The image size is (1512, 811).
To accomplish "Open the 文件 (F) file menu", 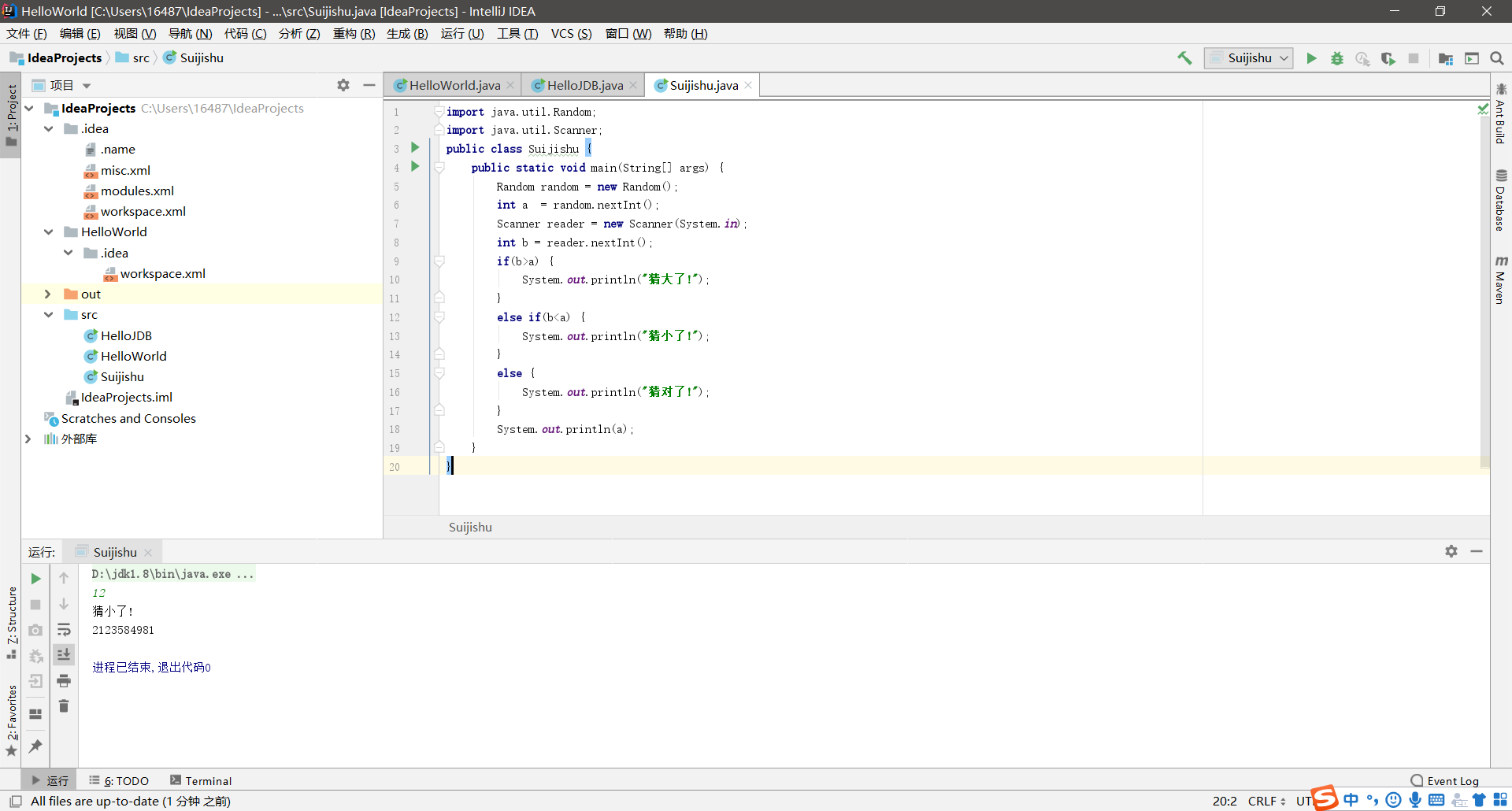I will (x=27, y=33).
